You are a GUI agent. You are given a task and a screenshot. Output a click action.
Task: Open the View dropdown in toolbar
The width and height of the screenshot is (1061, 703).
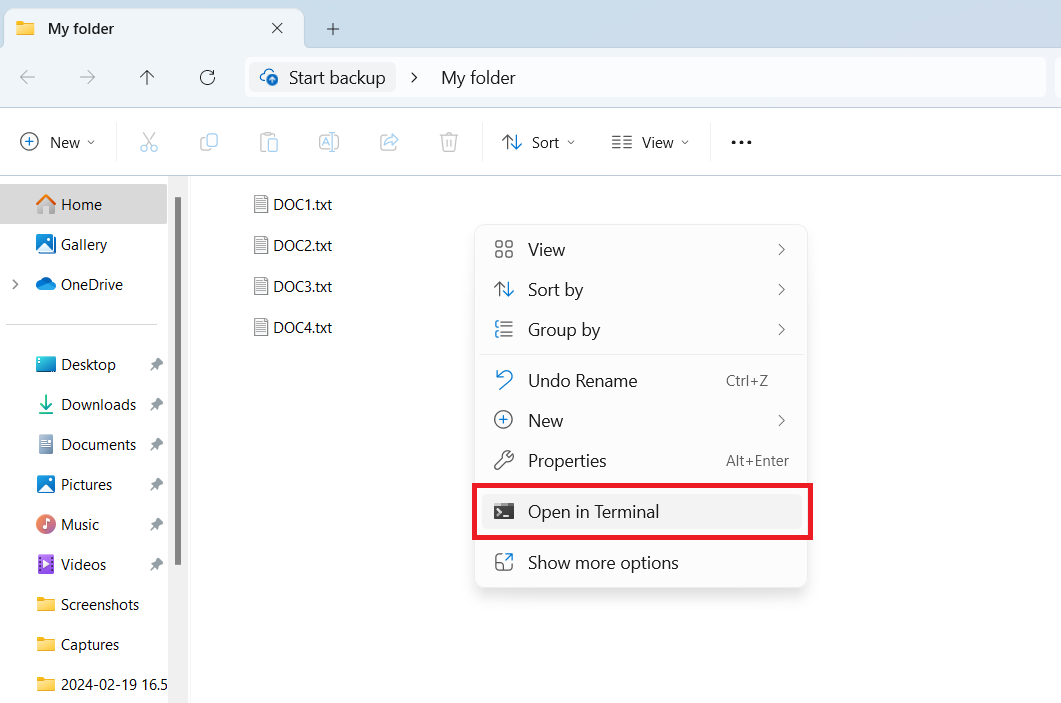[650, 142]
